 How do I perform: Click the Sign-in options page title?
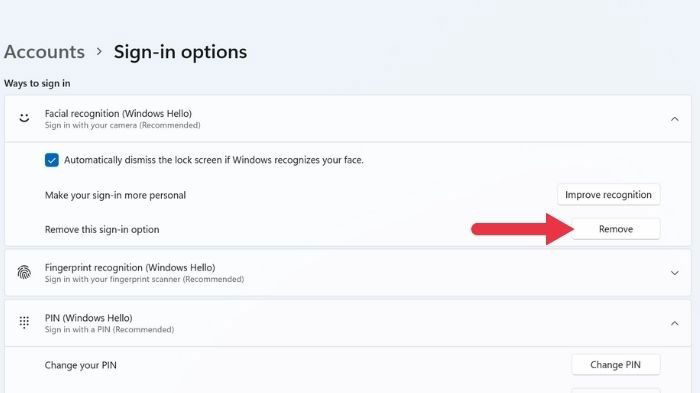pos(180,52)
